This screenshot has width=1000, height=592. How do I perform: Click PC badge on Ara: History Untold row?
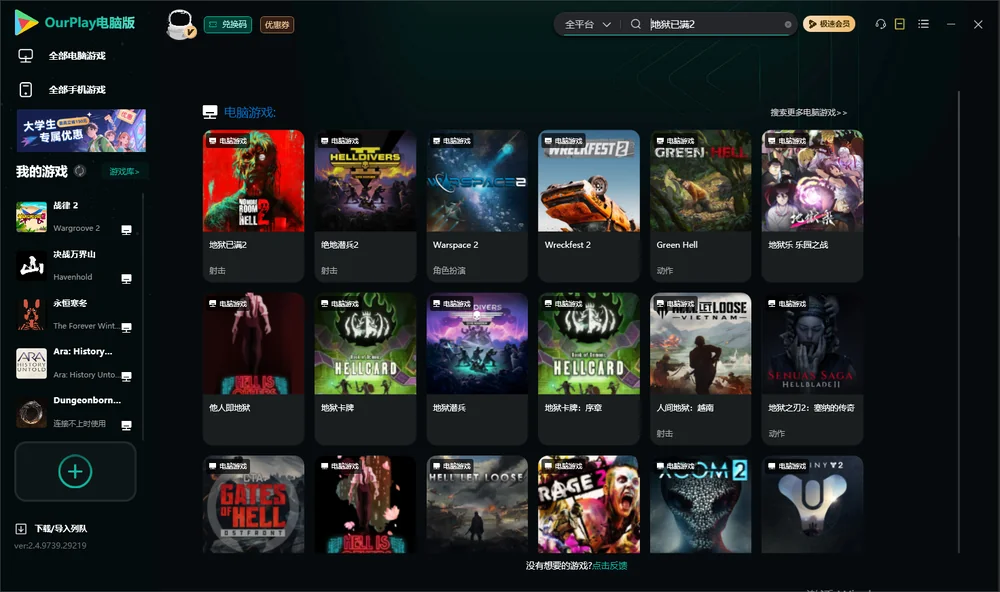126,376
